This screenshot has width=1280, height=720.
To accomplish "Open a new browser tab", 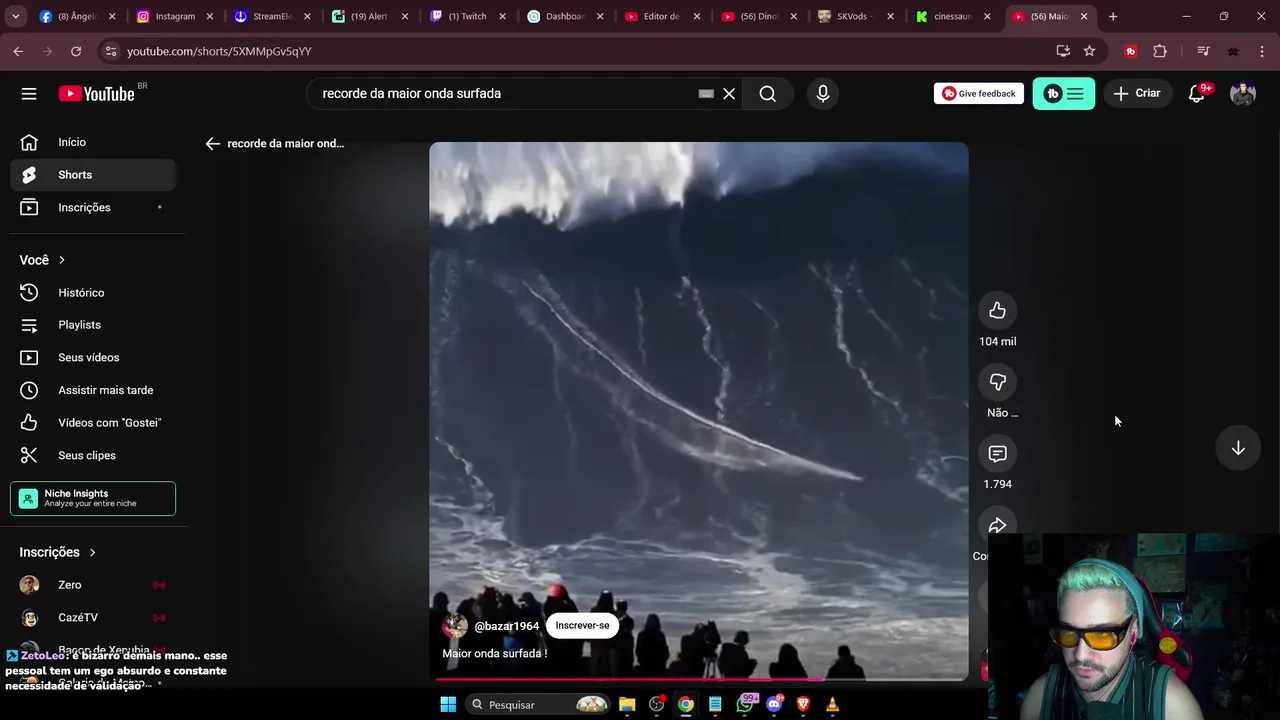I will (1113, 16).
